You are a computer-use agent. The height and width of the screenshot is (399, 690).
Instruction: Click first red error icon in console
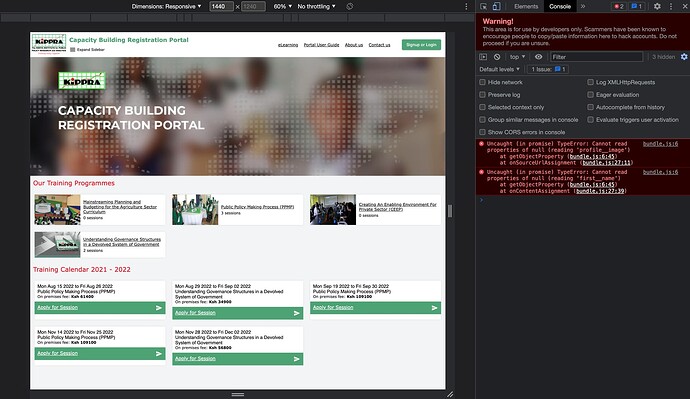[x=481, y=144]
